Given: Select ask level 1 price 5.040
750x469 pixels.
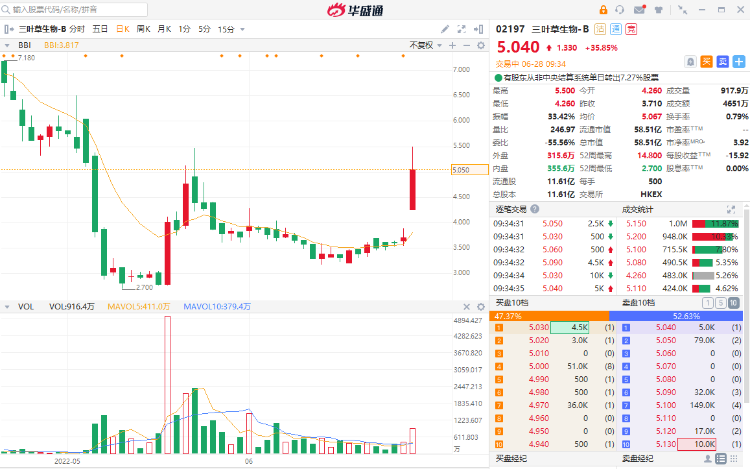Looking at the screenshot, I should tap(666, 327).
